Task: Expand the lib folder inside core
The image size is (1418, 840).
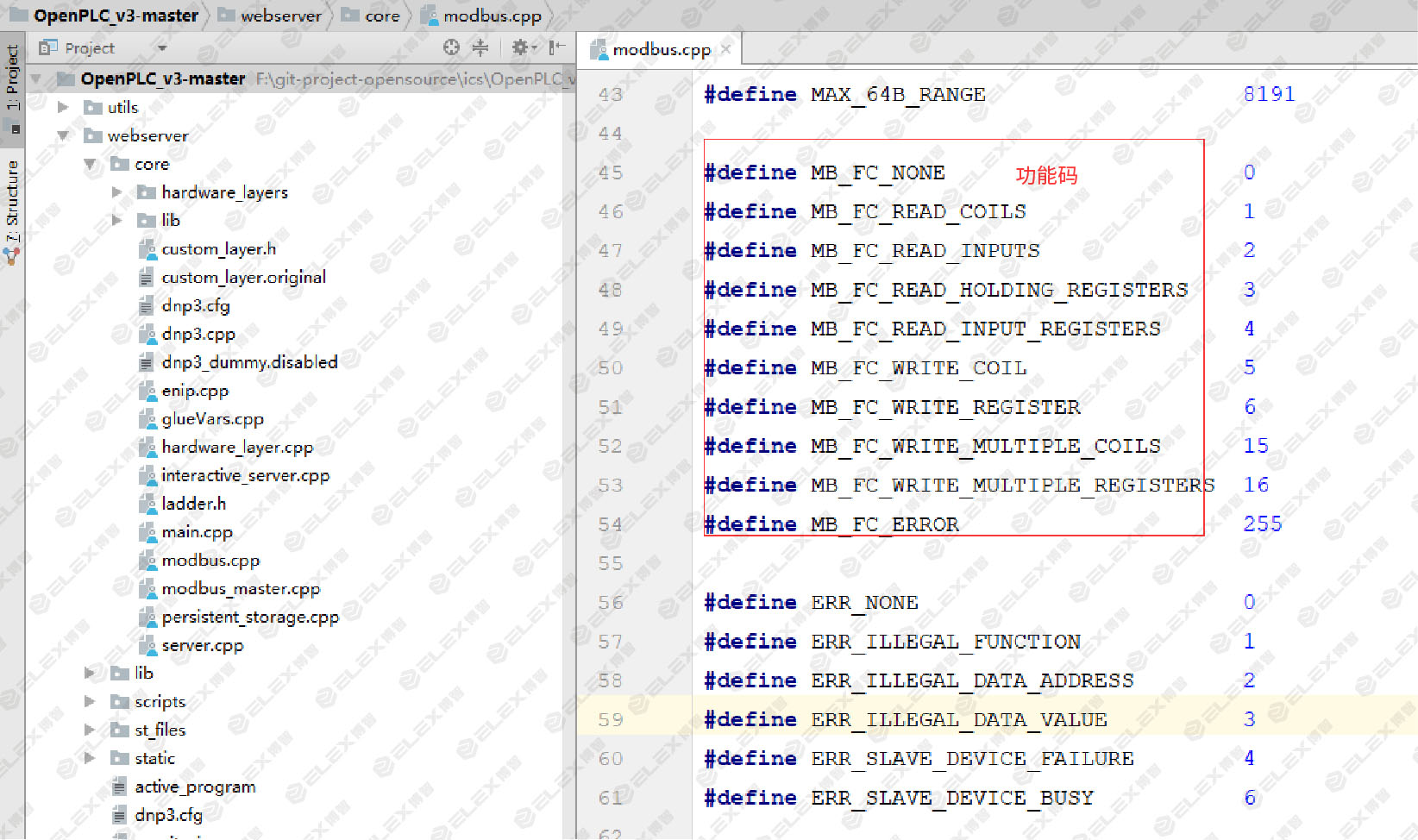Action: (117, 220)
